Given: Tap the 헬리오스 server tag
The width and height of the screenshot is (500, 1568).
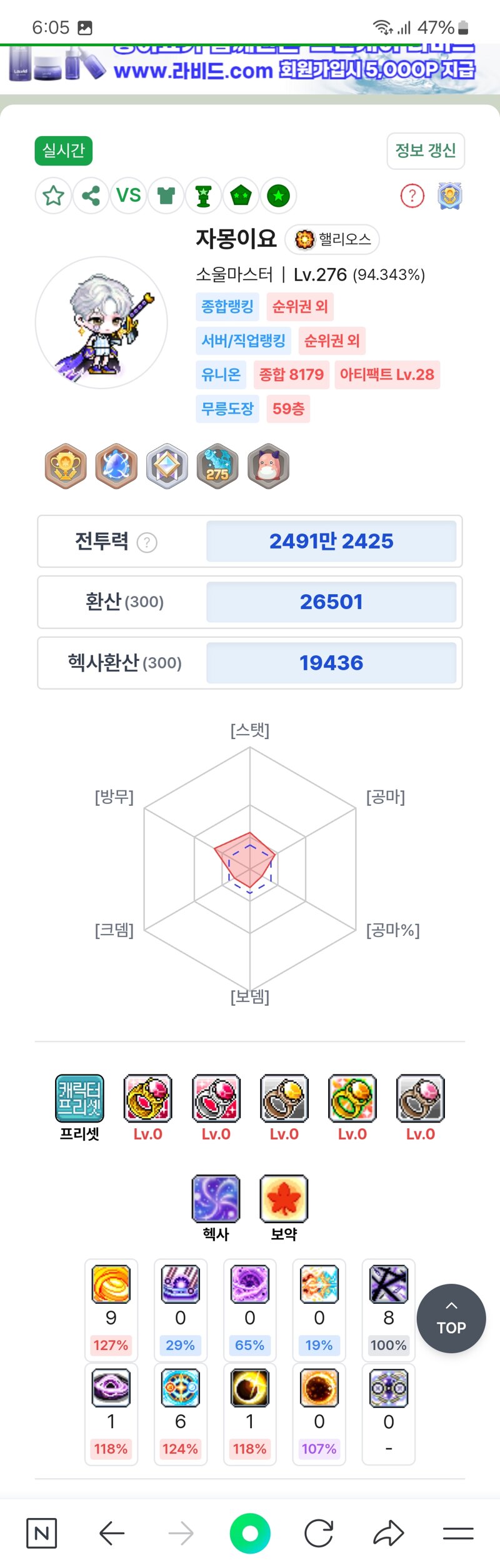Looking at the screenshot, I should coord(332,239).
